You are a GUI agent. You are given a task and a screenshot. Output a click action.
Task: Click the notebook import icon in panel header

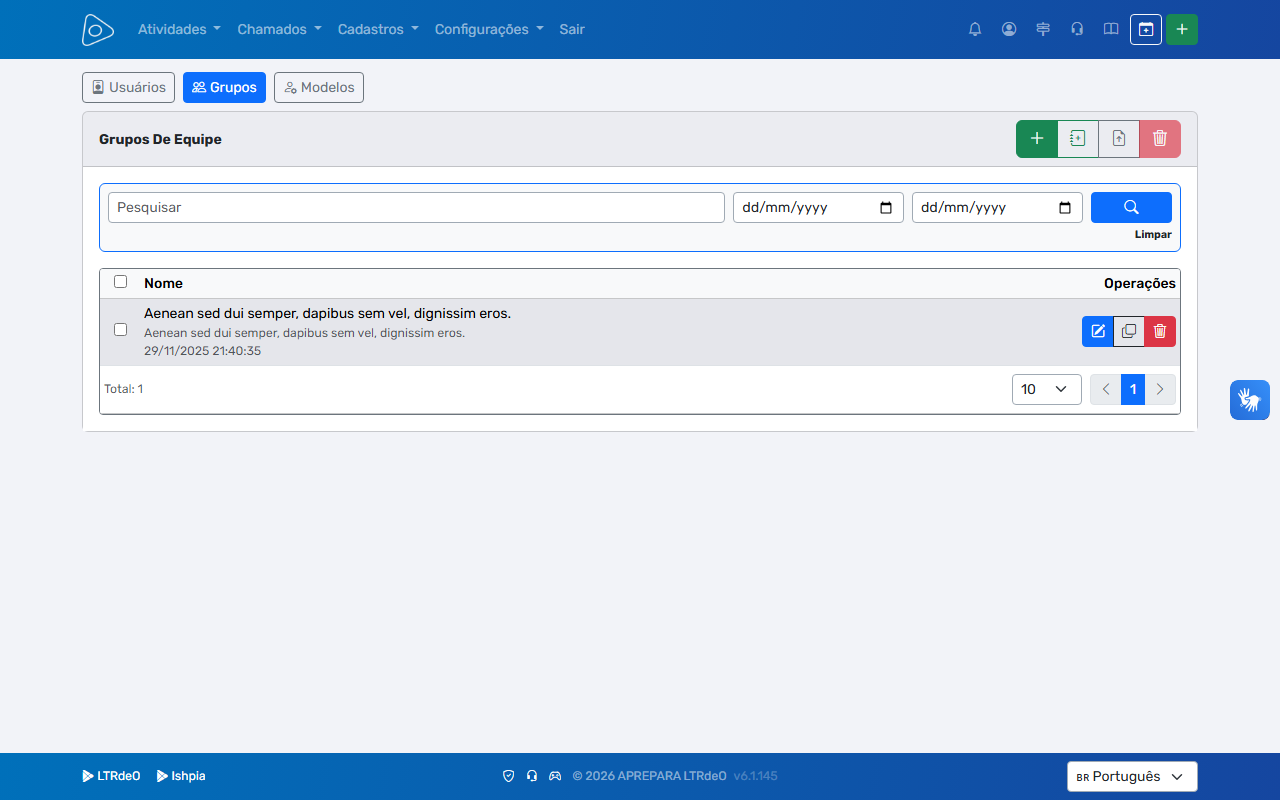pyautogui.click(x=1078, y=139)
